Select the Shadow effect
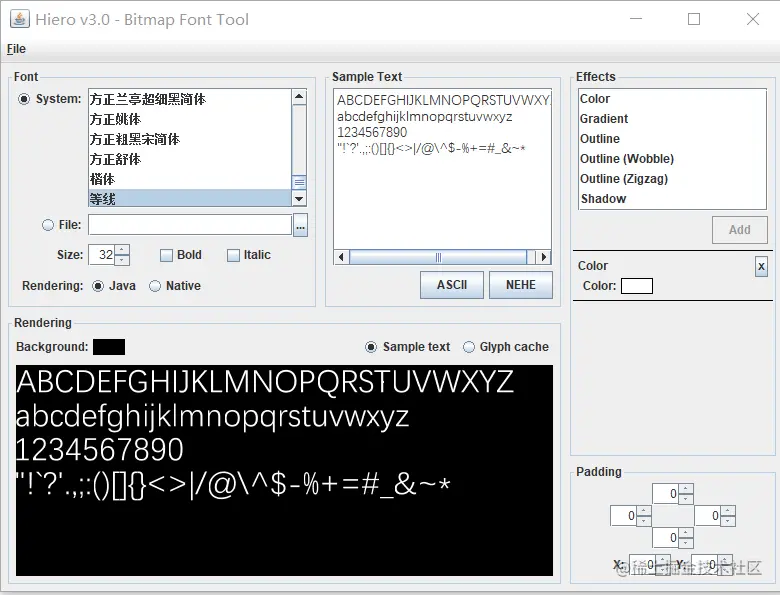 [x=672, y=198]
